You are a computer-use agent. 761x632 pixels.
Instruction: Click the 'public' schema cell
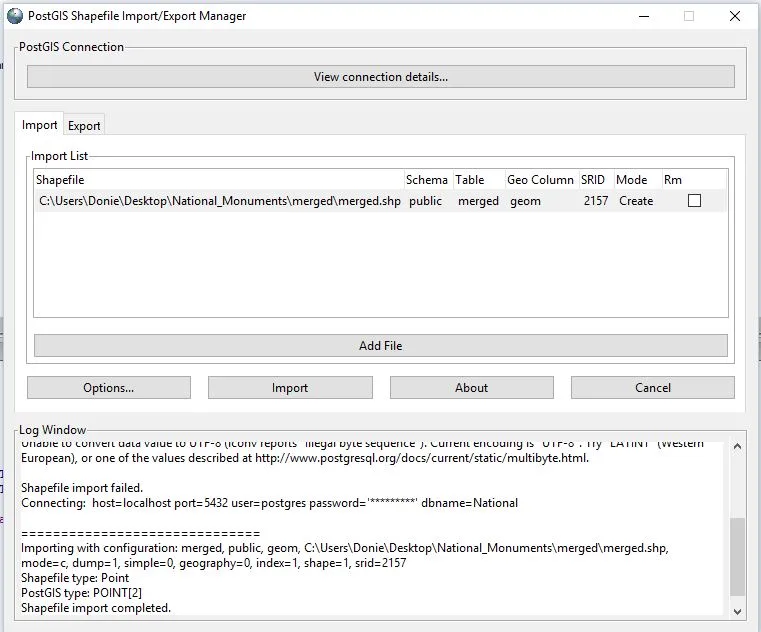(x=425, y=201)
